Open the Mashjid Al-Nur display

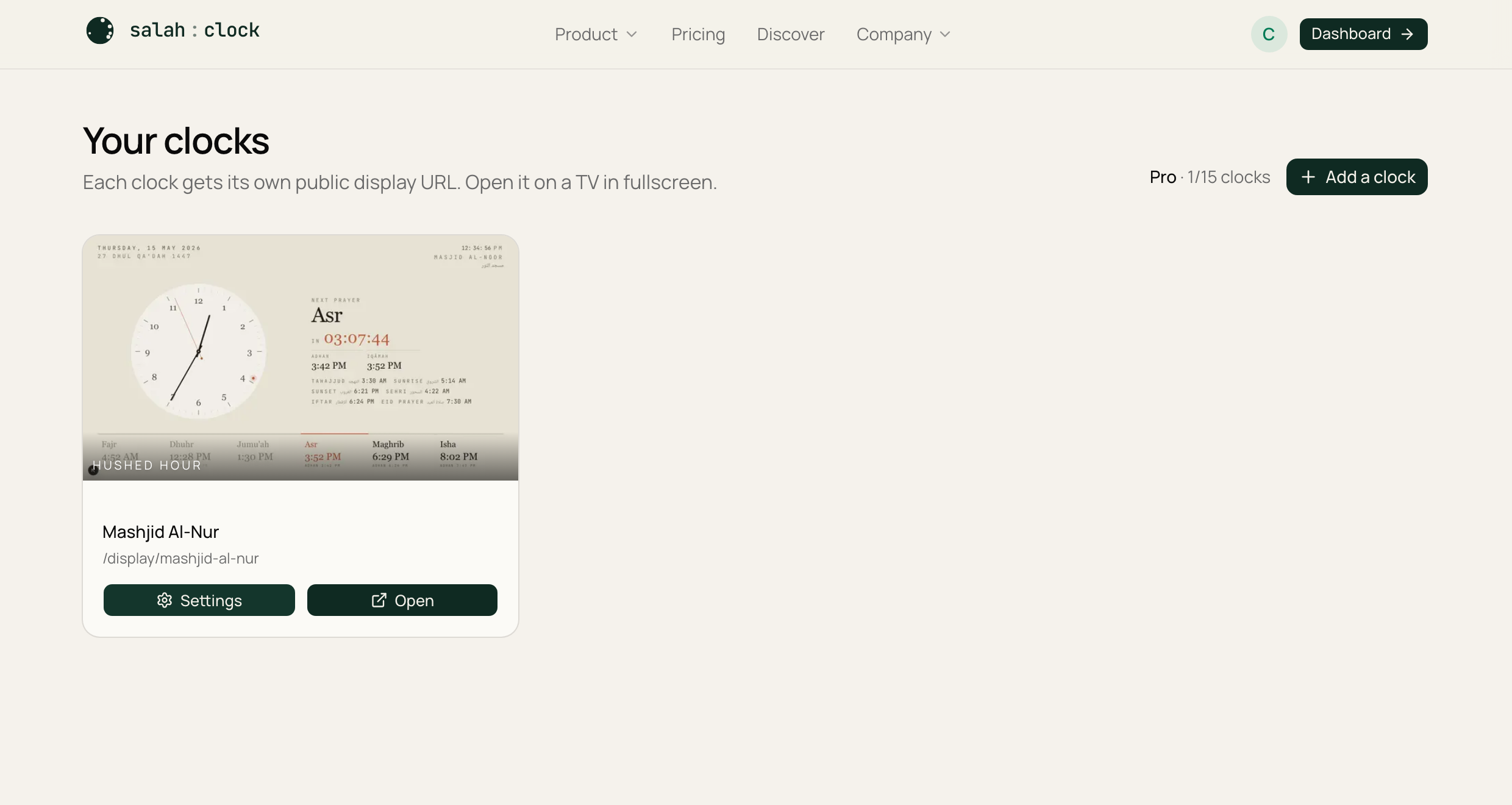pyautogui.click(x=402, y=600)
